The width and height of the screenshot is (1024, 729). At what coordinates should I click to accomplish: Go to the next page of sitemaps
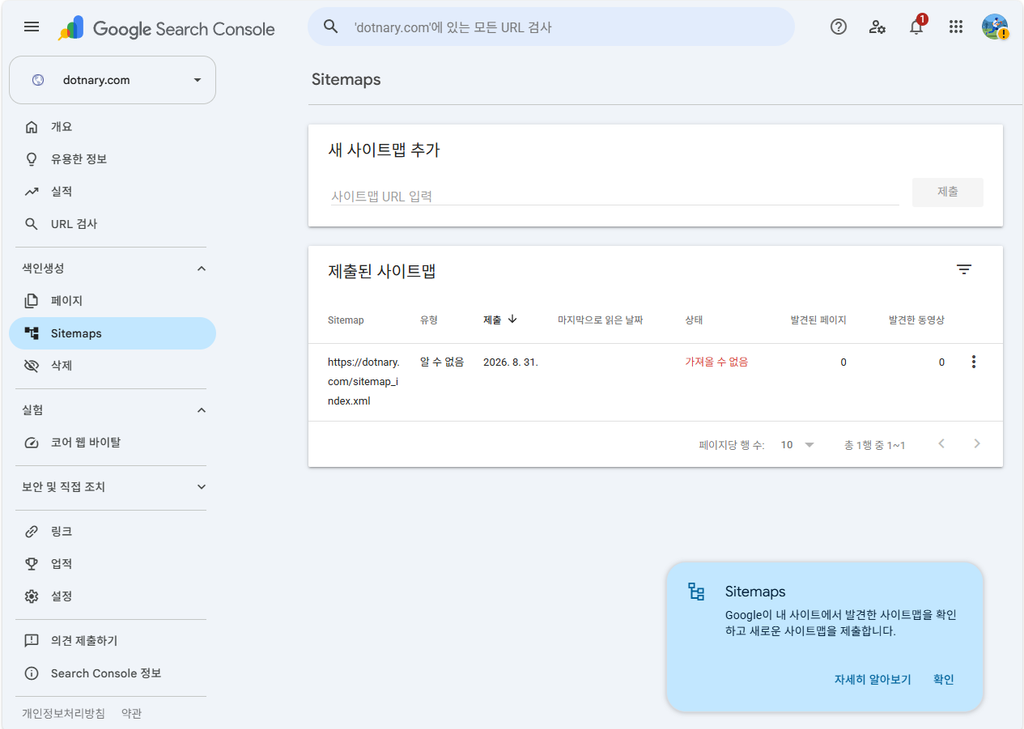click(x=977, y=444)
